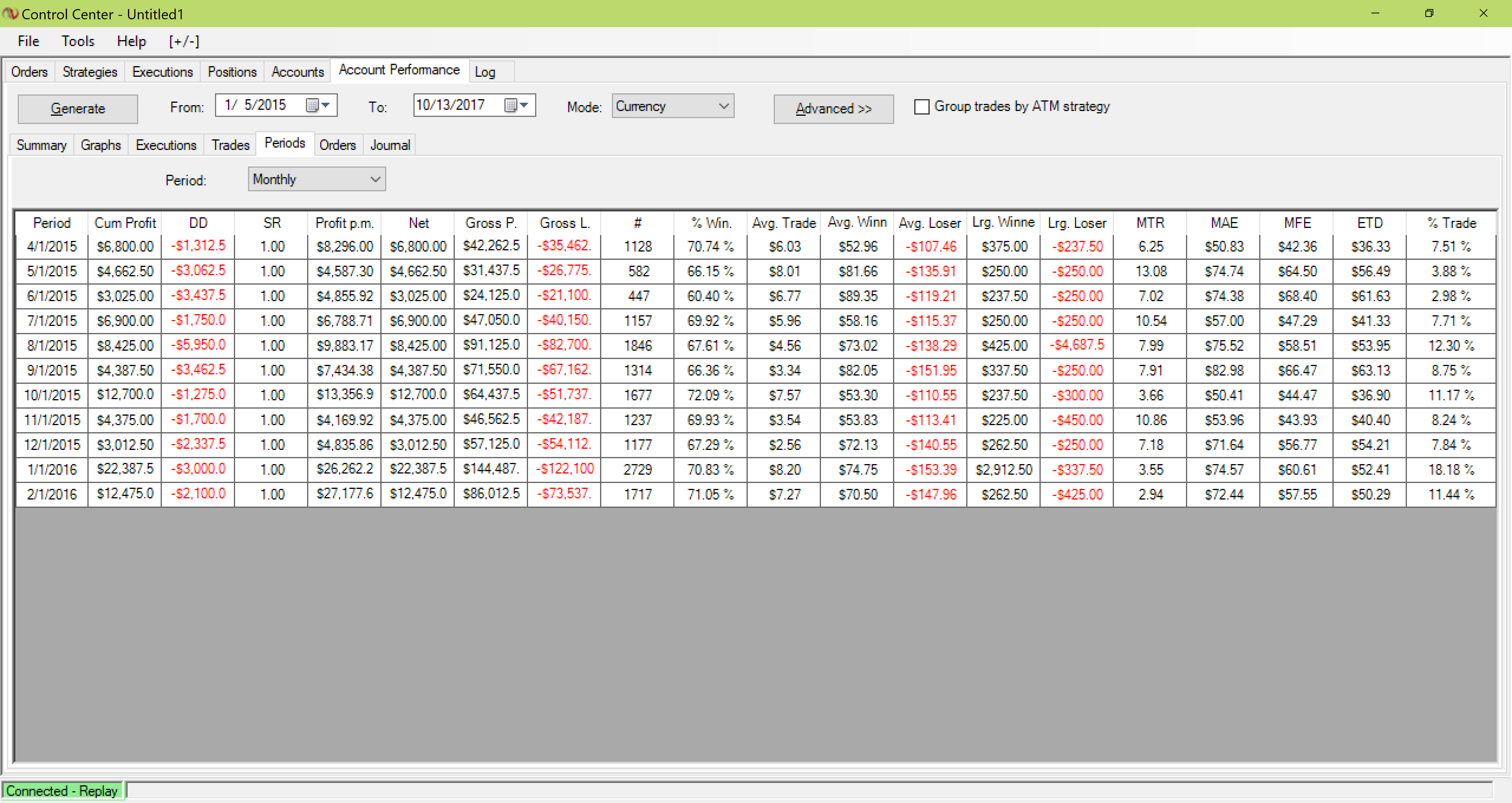
Task: Select the 2/1/2016 period row
Action: 756,494
